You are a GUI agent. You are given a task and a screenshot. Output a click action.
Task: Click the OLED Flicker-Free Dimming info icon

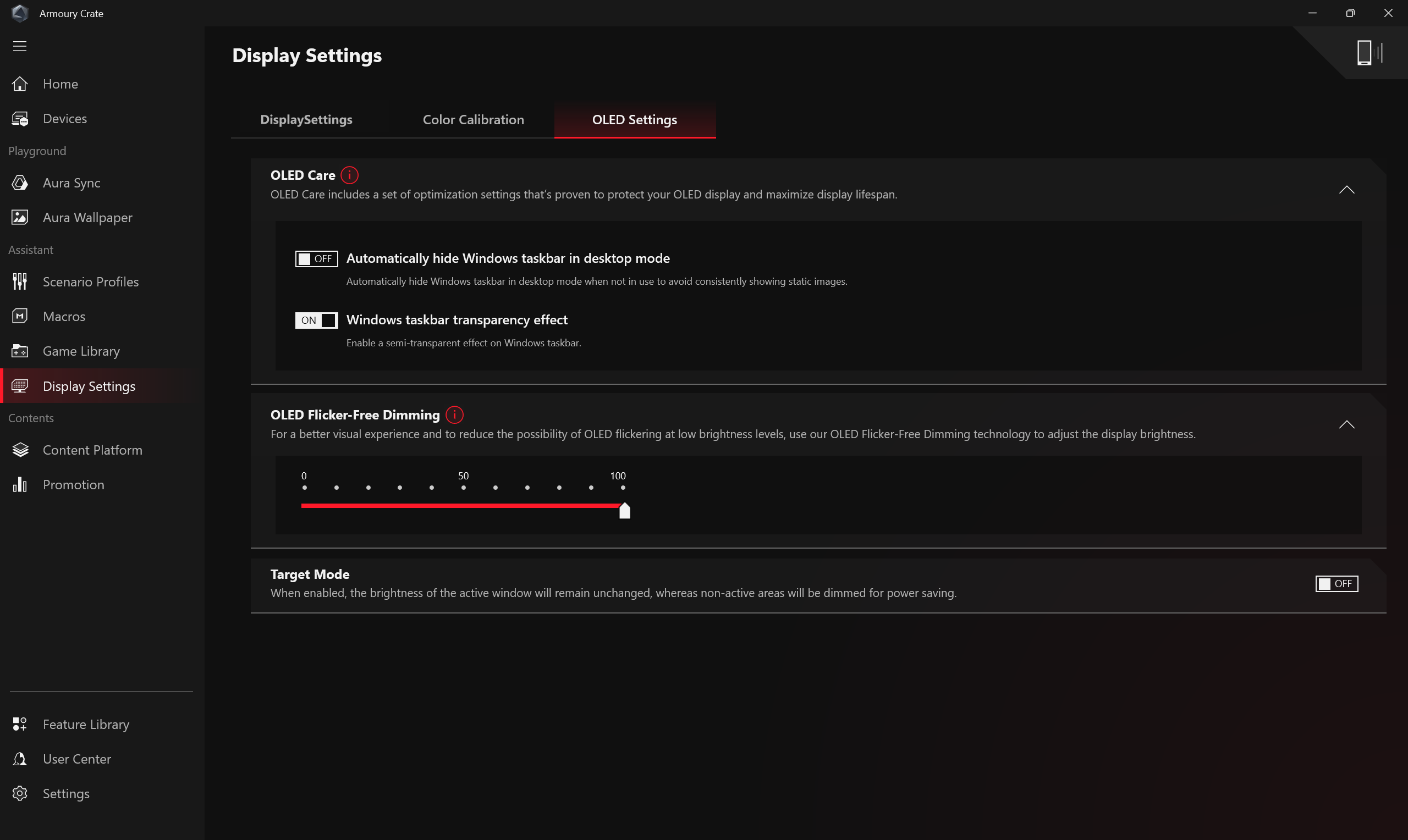coord(454,415)
